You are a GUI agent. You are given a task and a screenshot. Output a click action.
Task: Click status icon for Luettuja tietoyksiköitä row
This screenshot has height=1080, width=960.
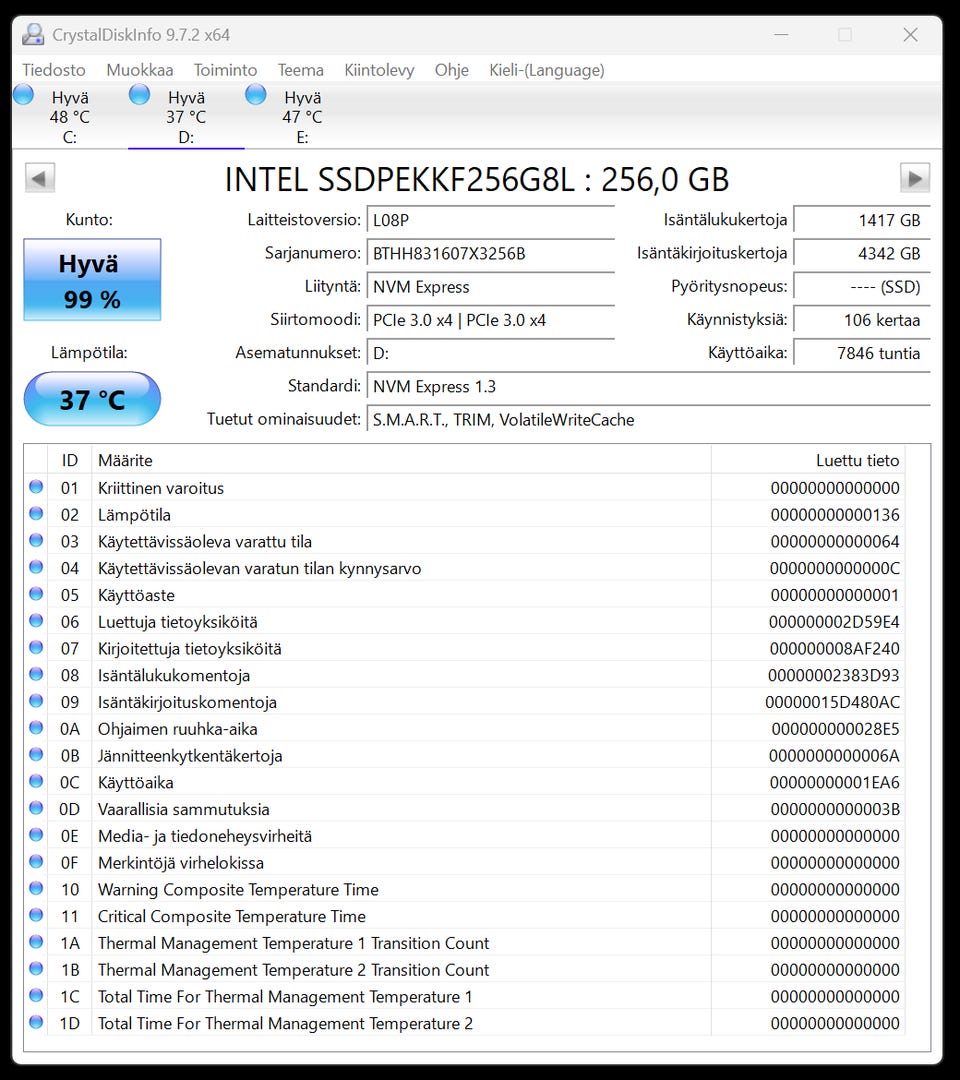point(36,621)
